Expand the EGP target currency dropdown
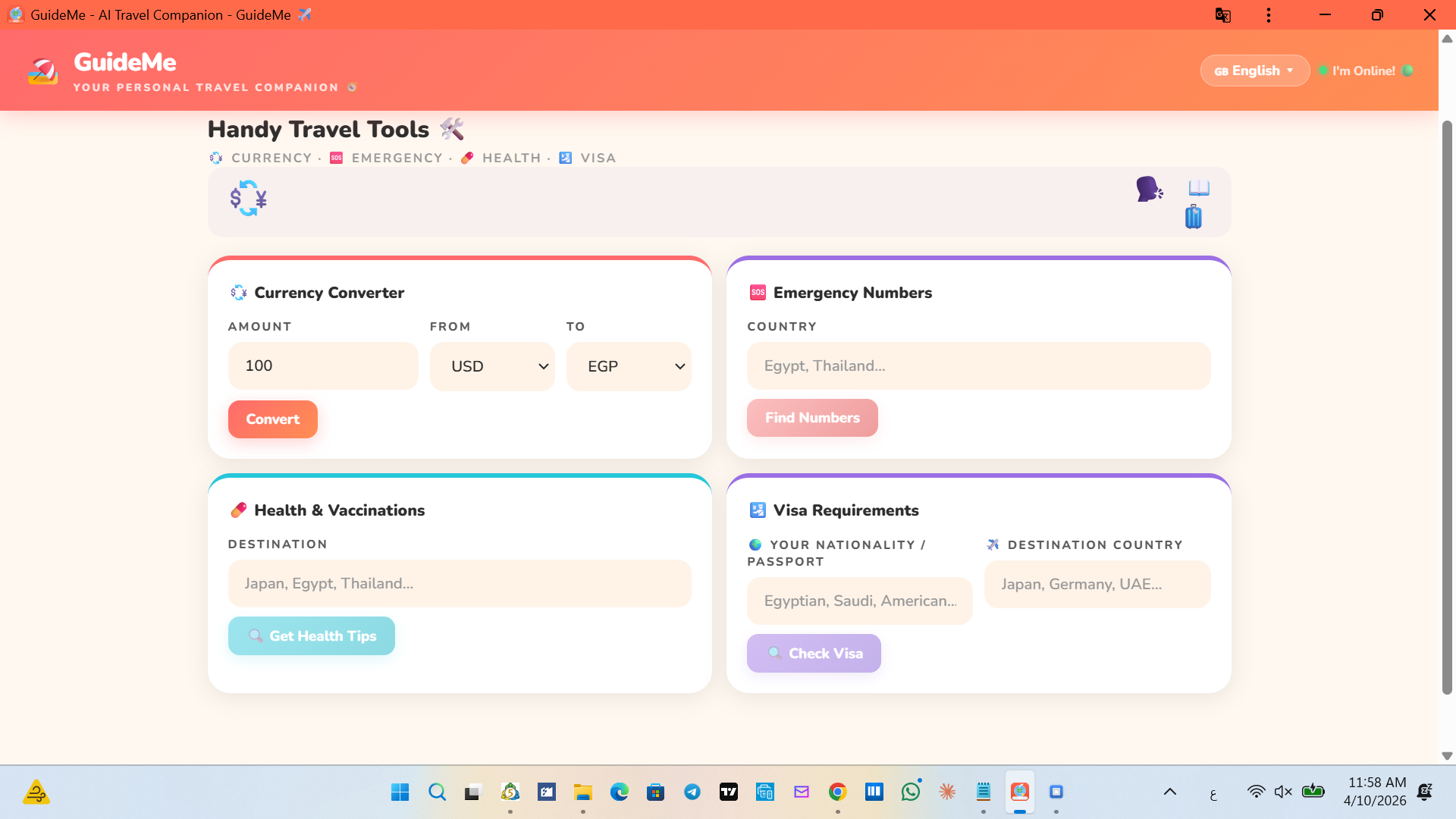Viewport: 1456px width, 819px height. point(629,366)
